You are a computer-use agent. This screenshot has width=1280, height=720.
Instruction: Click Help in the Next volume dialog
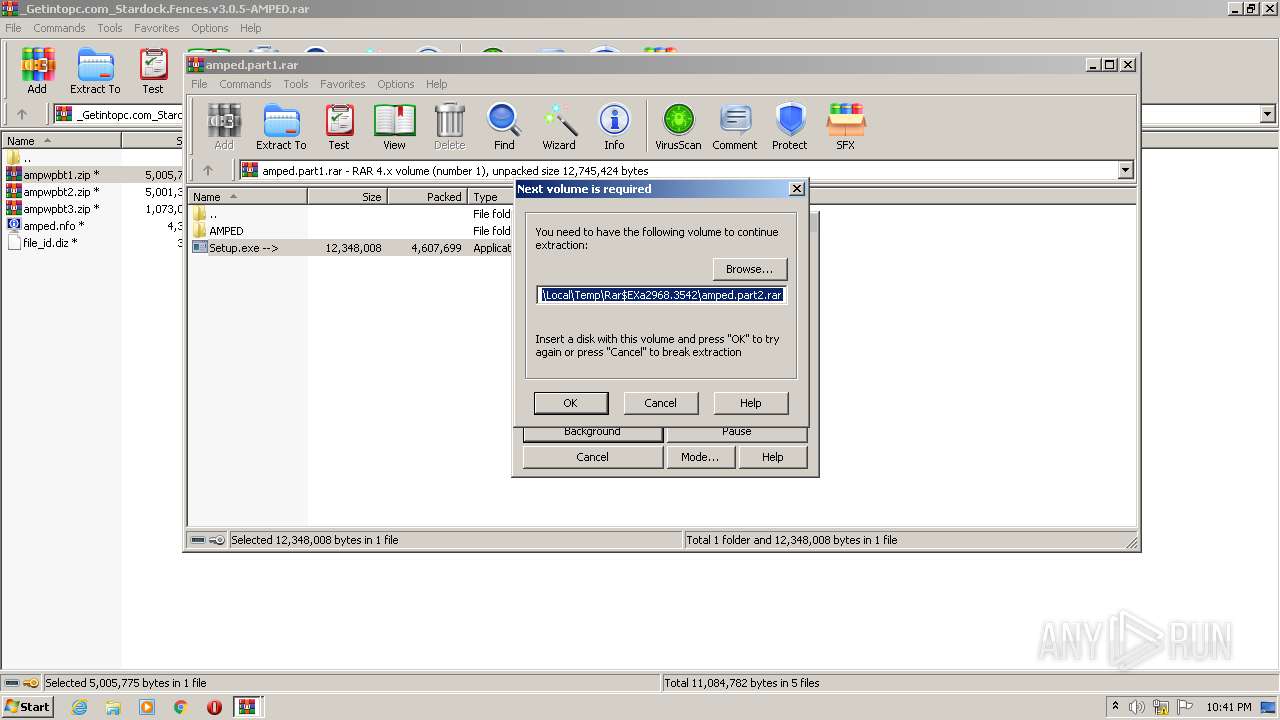tap(750, 403)
